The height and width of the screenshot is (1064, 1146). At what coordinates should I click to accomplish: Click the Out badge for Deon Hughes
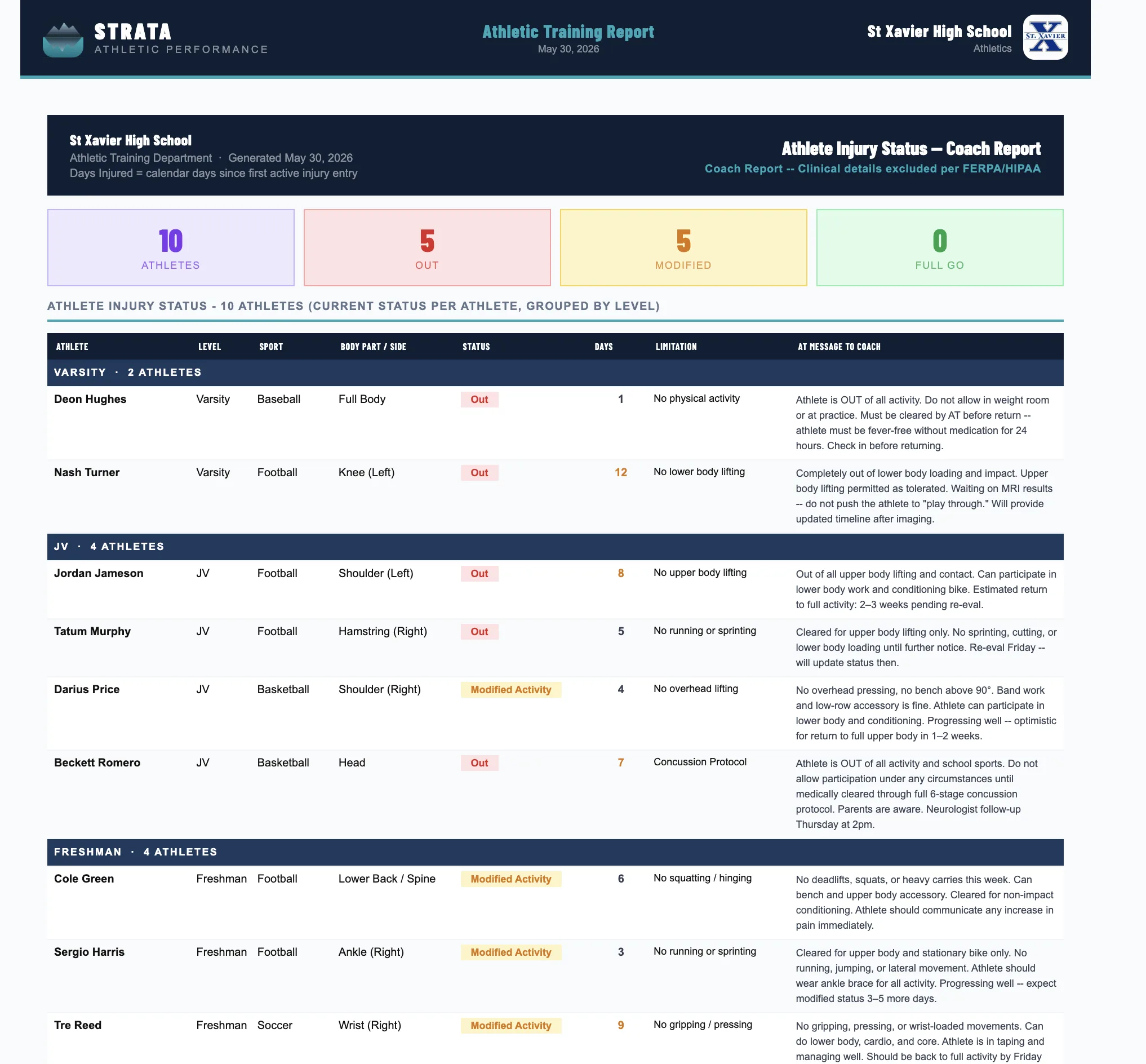479,400
